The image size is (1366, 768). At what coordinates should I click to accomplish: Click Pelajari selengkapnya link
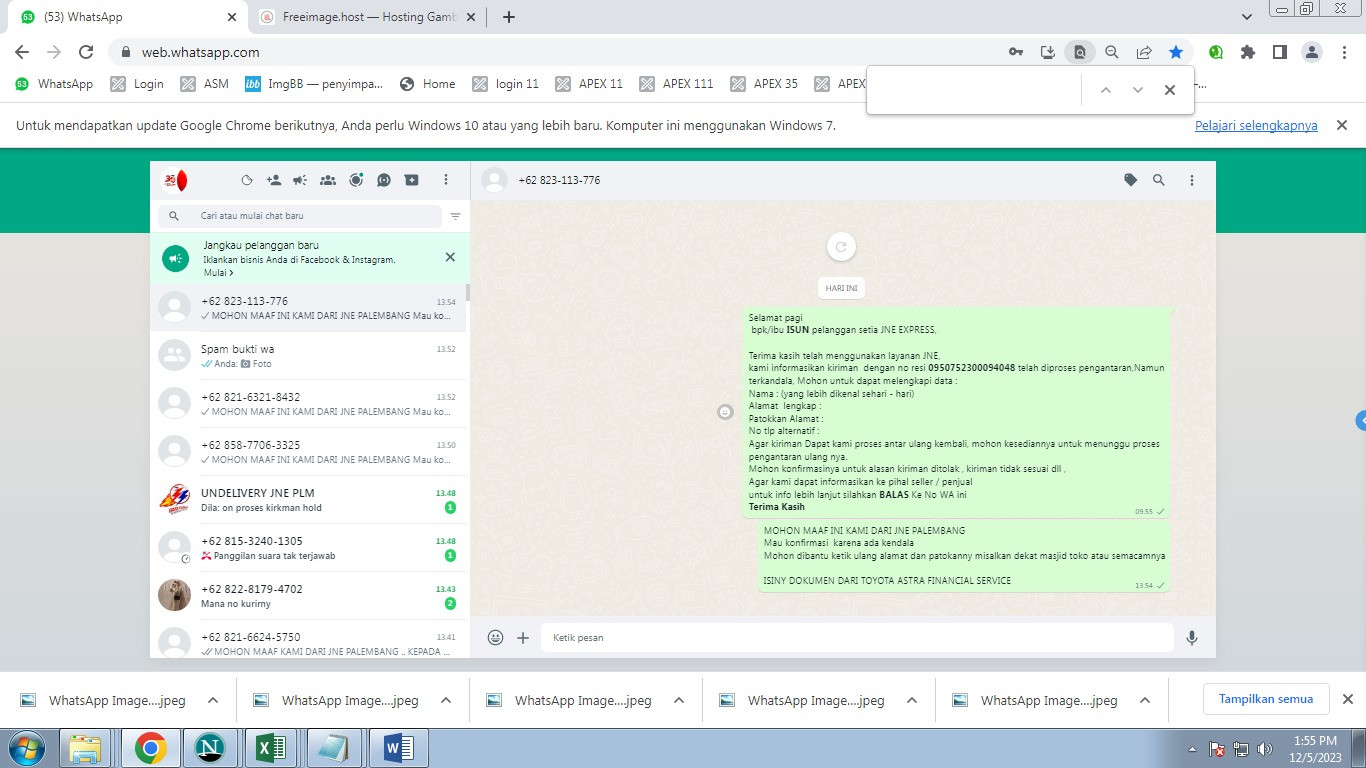(x=1256, y=126)
